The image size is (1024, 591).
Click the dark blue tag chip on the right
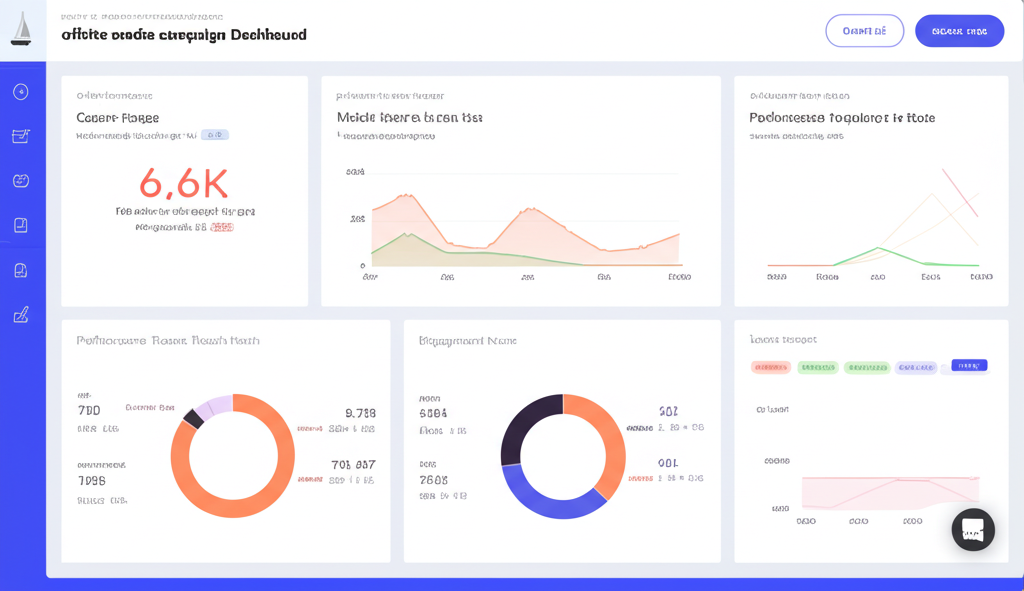click(968, 367)
